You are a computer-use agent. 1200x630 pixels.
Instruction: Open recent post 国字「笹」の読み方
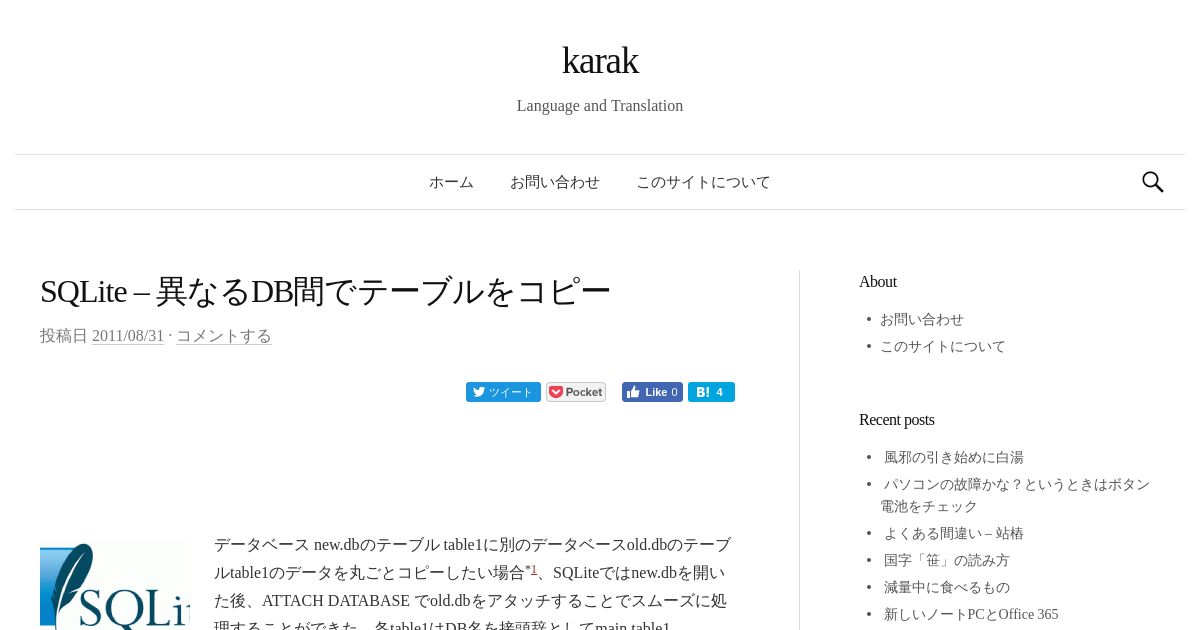947,561
